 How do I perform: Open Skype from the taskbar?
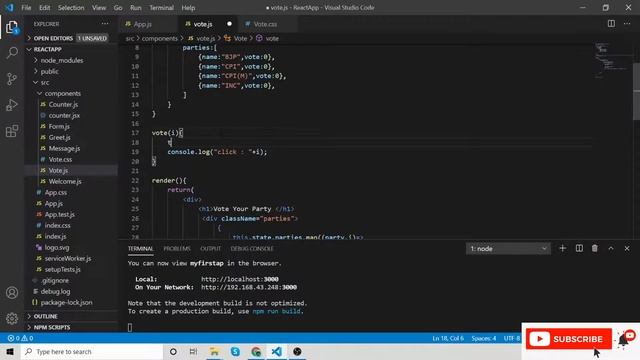[235, 351]
